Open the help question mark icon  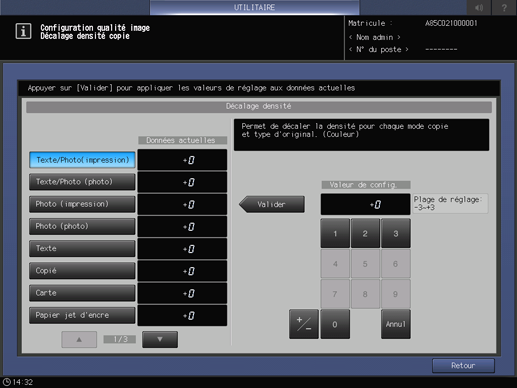[504, 7]
